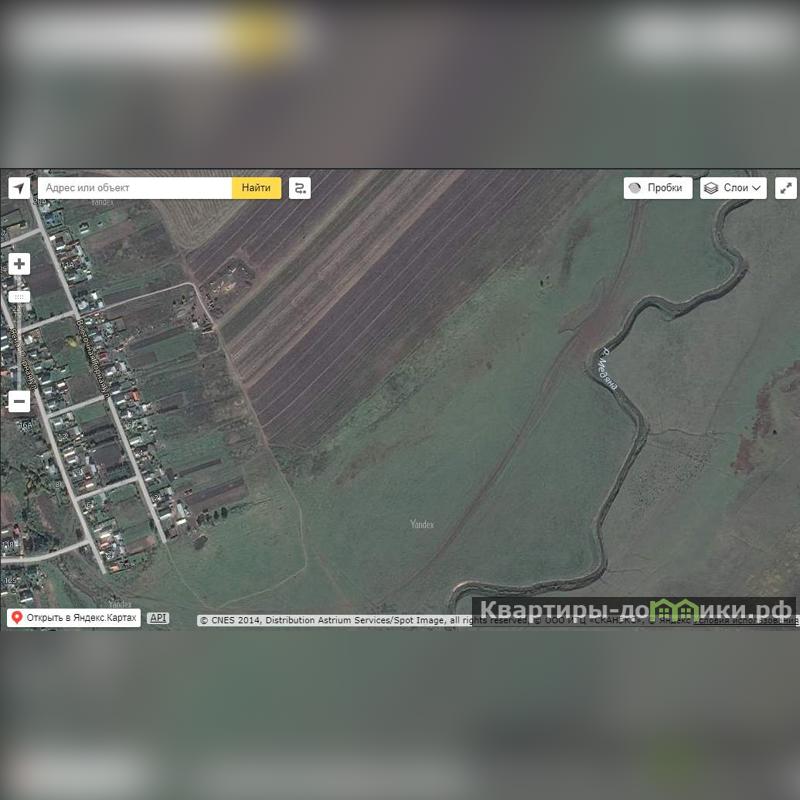Viewport: 800px width, 800px height.
Task: Click the geolocation arrow icon
Action: pyautogui.click(x=19, y=188)
